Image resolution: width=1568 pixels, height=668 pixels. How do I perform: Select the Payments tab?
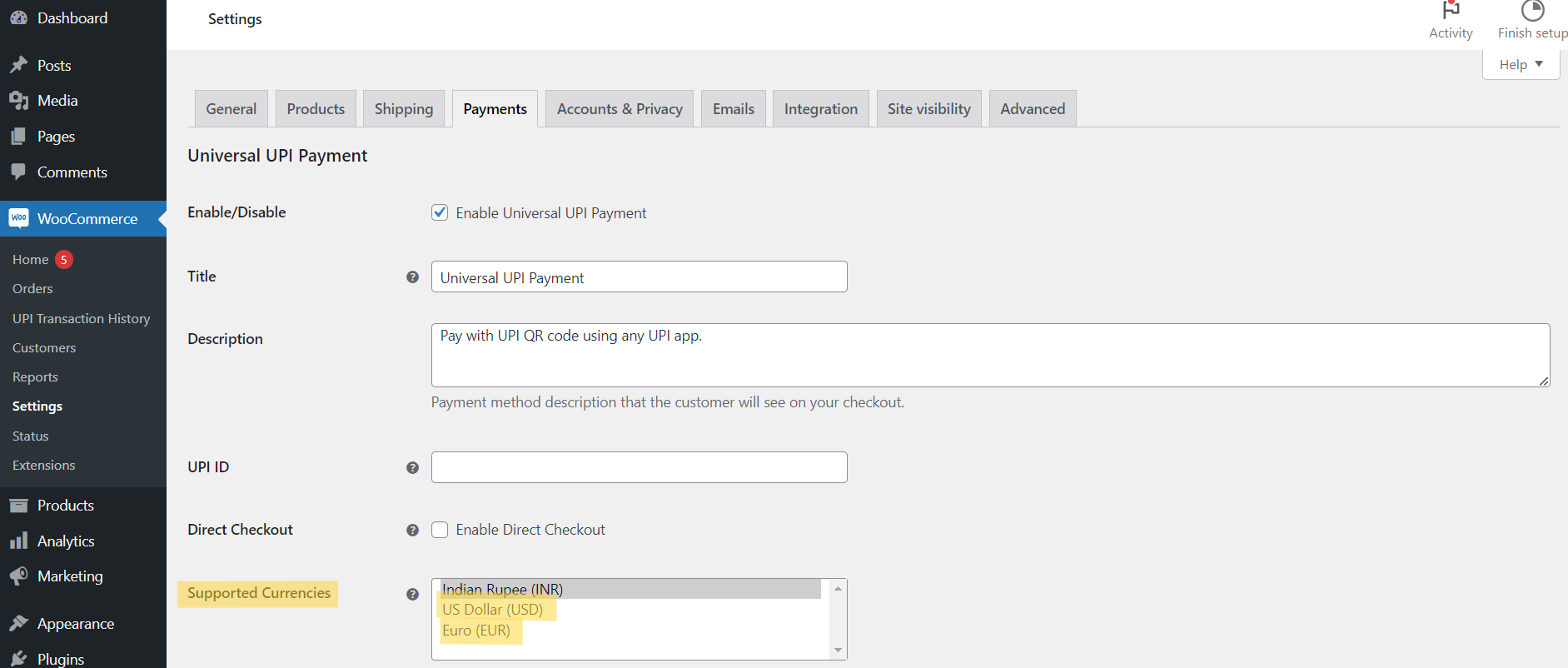495,109
